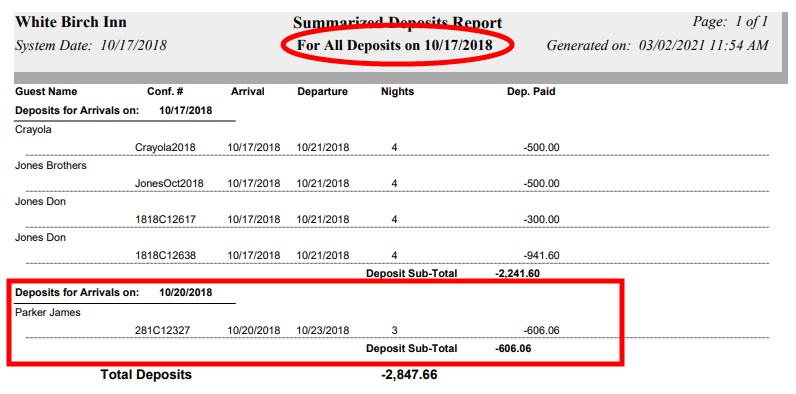The height and width of the screenshot is (394, 796).
Task: Click the Dep. Paid column header
Action: pyautogui.click(x=531, y=92)
